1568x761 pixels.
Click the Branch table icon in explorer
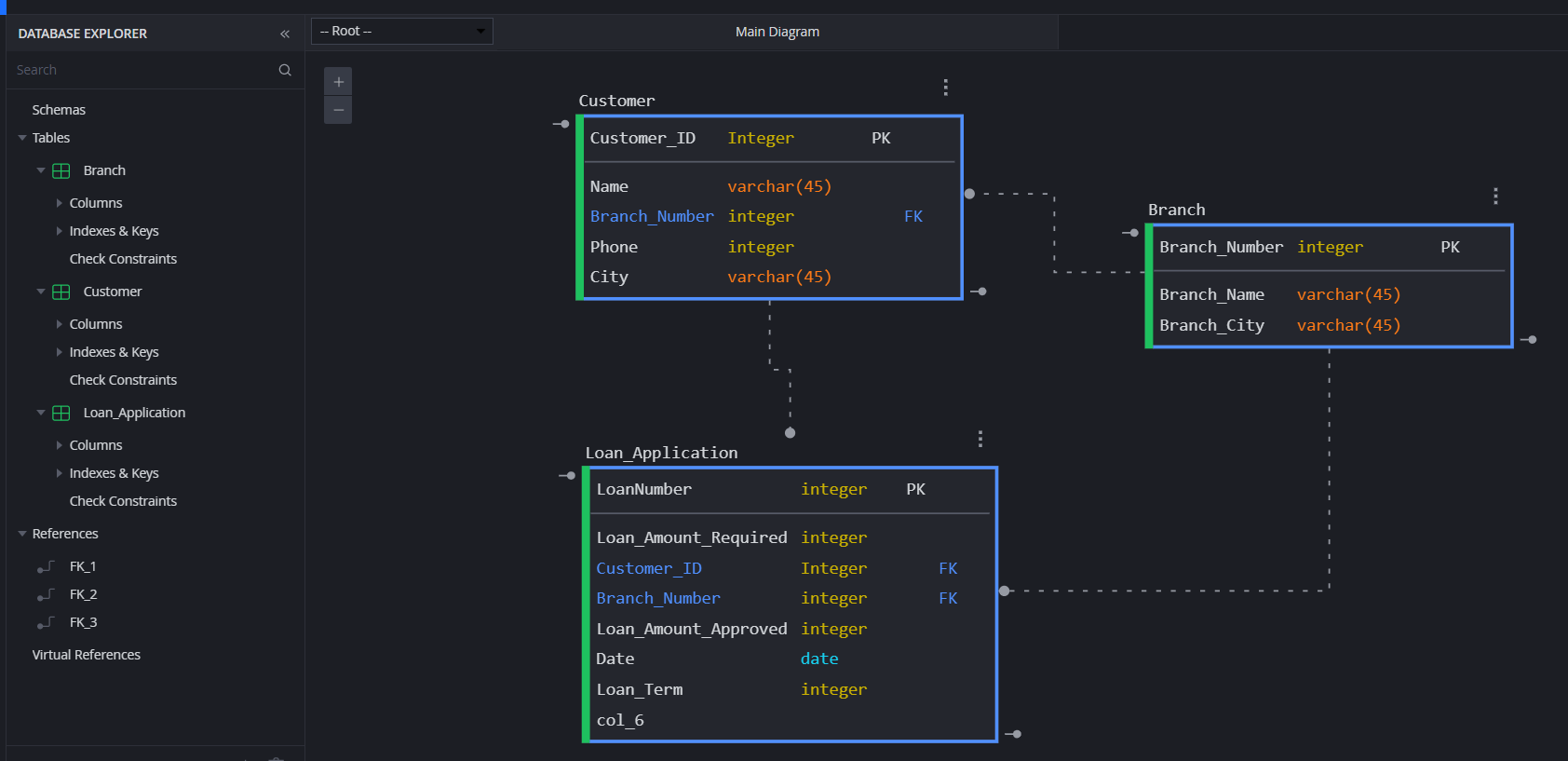pyautogui.click(x=61, y=170)
